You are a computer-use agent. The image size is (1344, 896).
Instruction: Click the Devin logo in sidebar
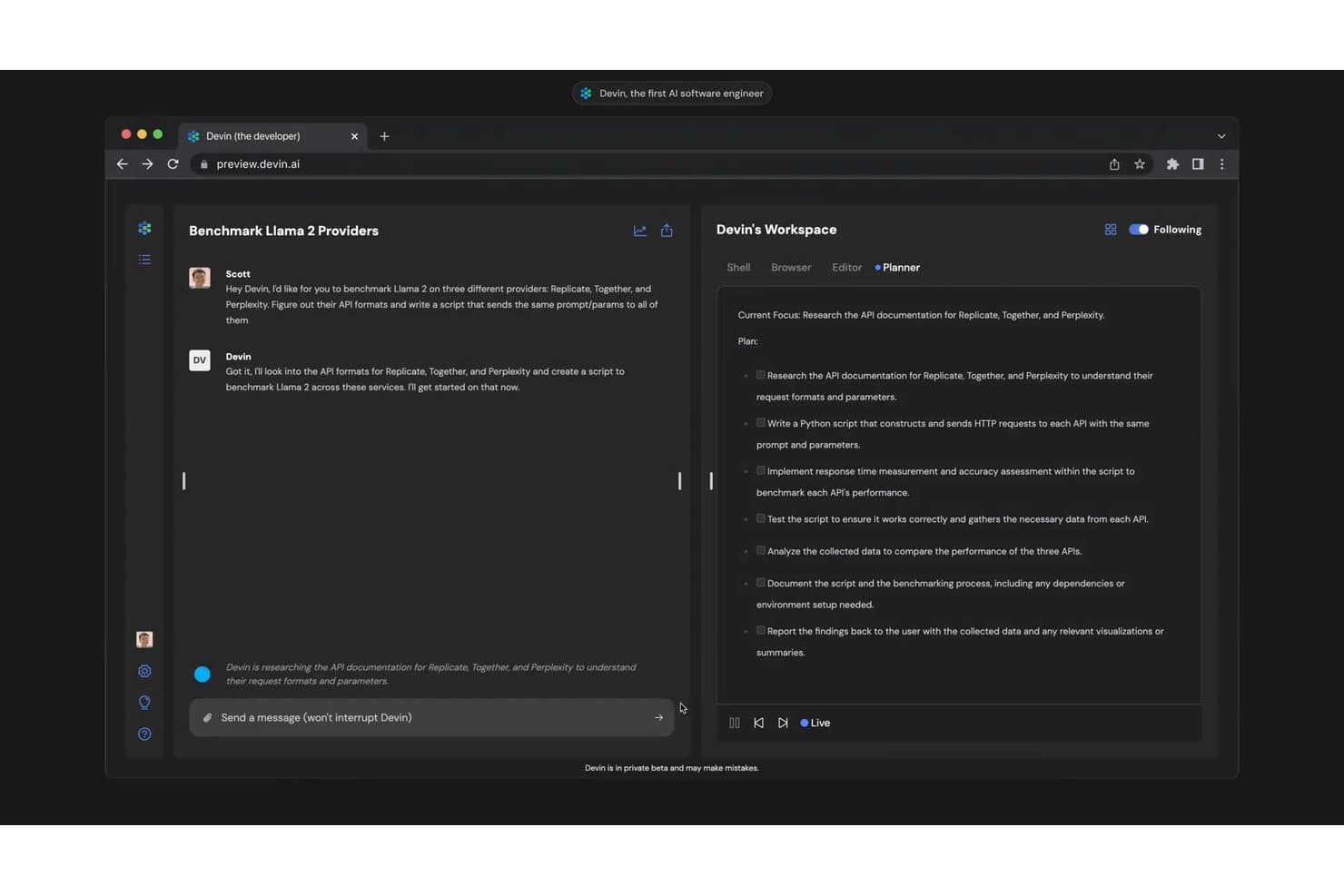click(144, 228)
